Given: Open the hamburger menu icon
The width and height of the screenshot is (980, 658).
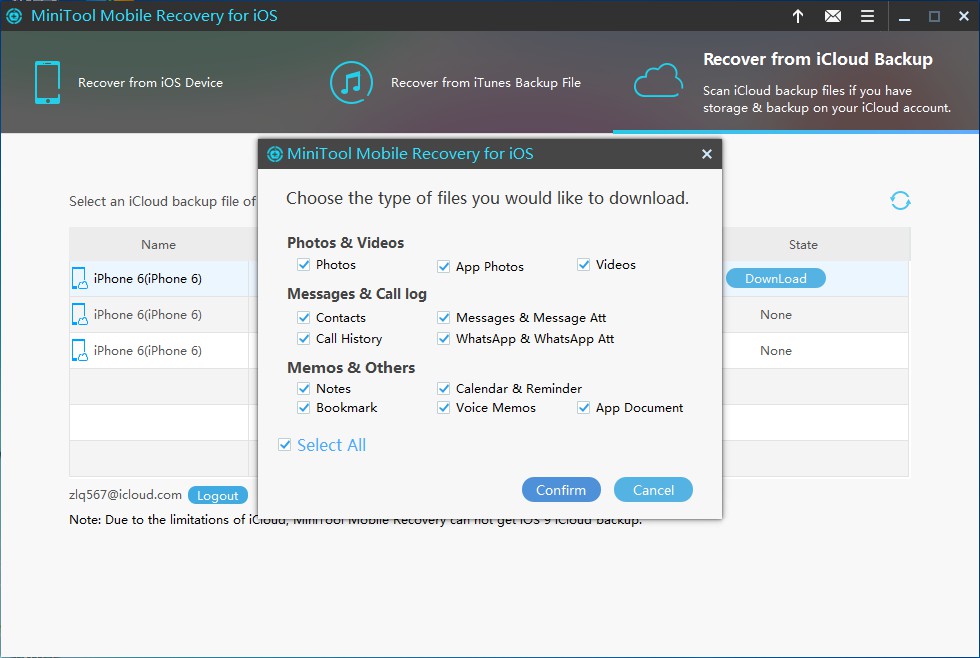Looking at the screenshot, I should coord(868,16).
